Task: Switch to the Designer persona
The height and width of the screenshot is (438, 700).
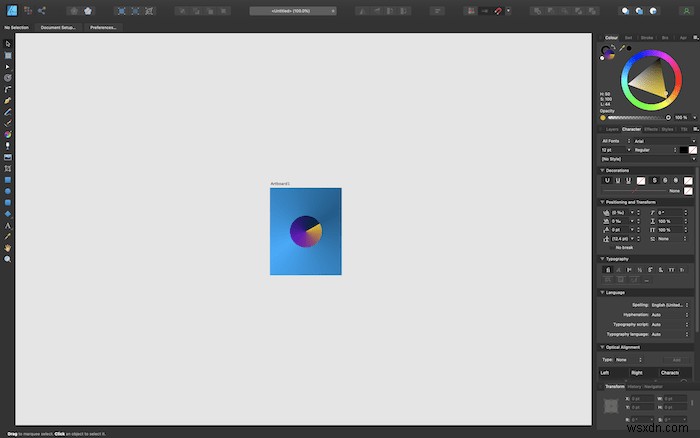Action: (12, 10)
